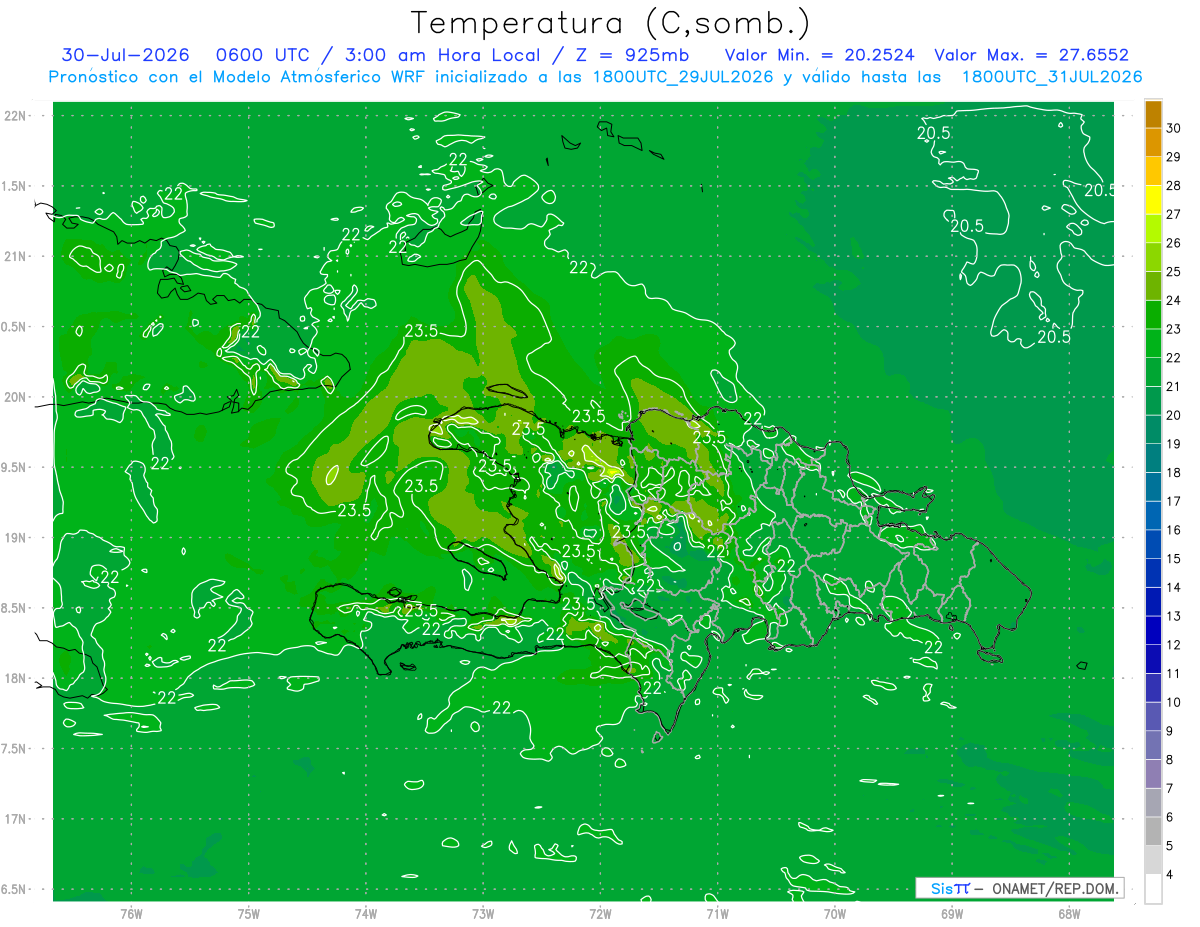The width and height of the screenshot is (1200, 927).
Task: Click the "20N" latitude axis label
Action: point(15,398)
